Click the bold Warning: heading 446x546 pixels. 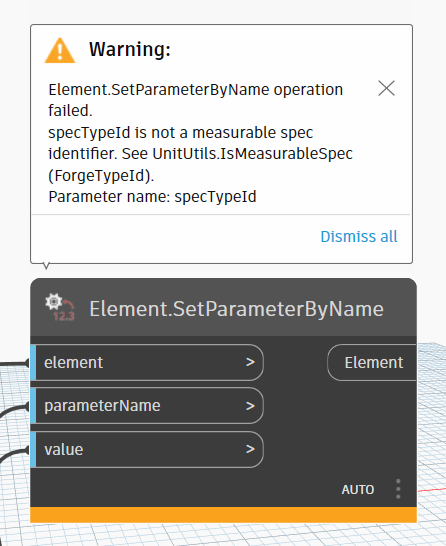click(x=130, y=49)
